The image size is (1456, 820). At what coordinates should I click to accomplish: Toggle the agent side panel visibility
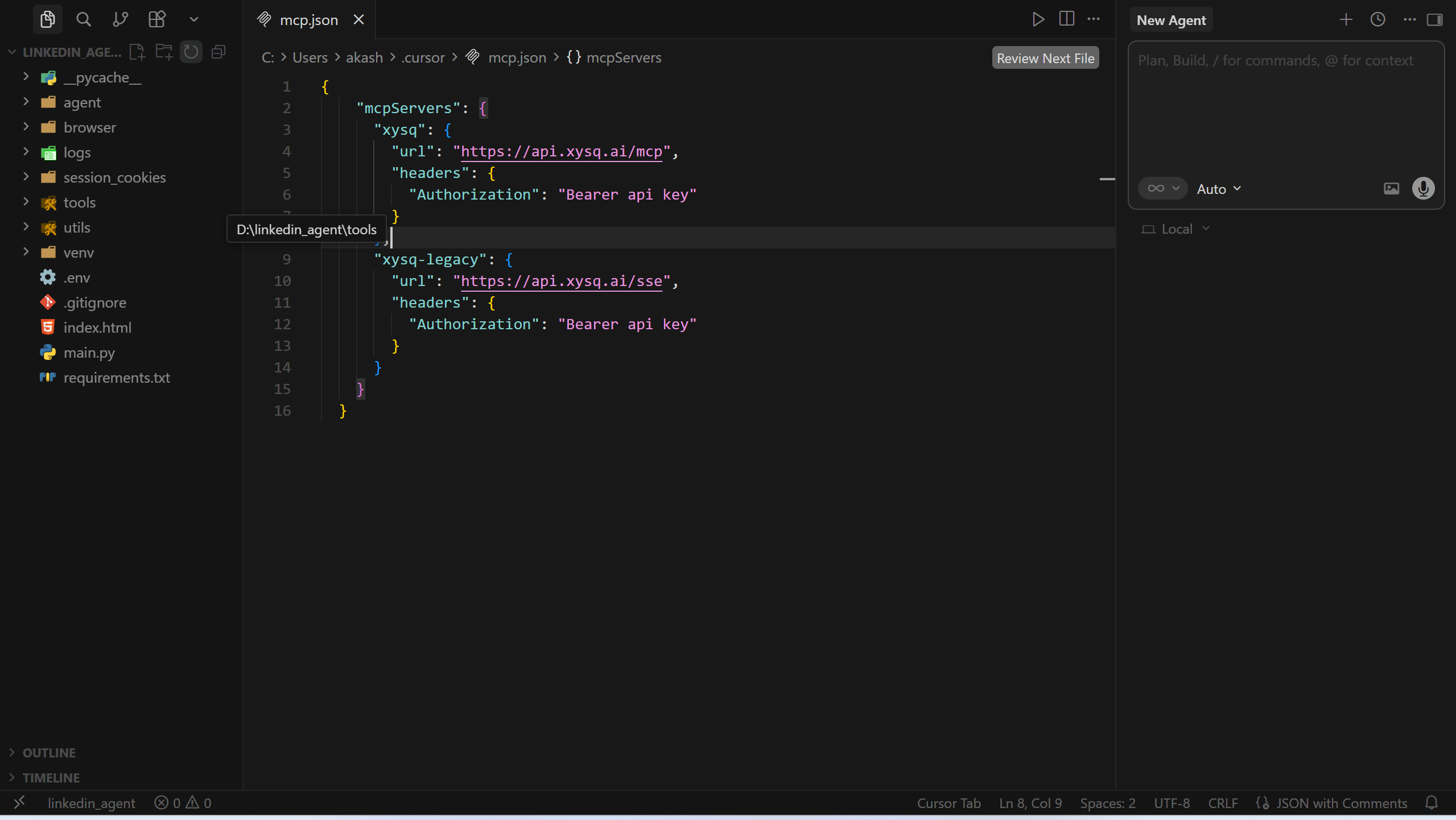pyautogui.click(x=1434, y=20)
